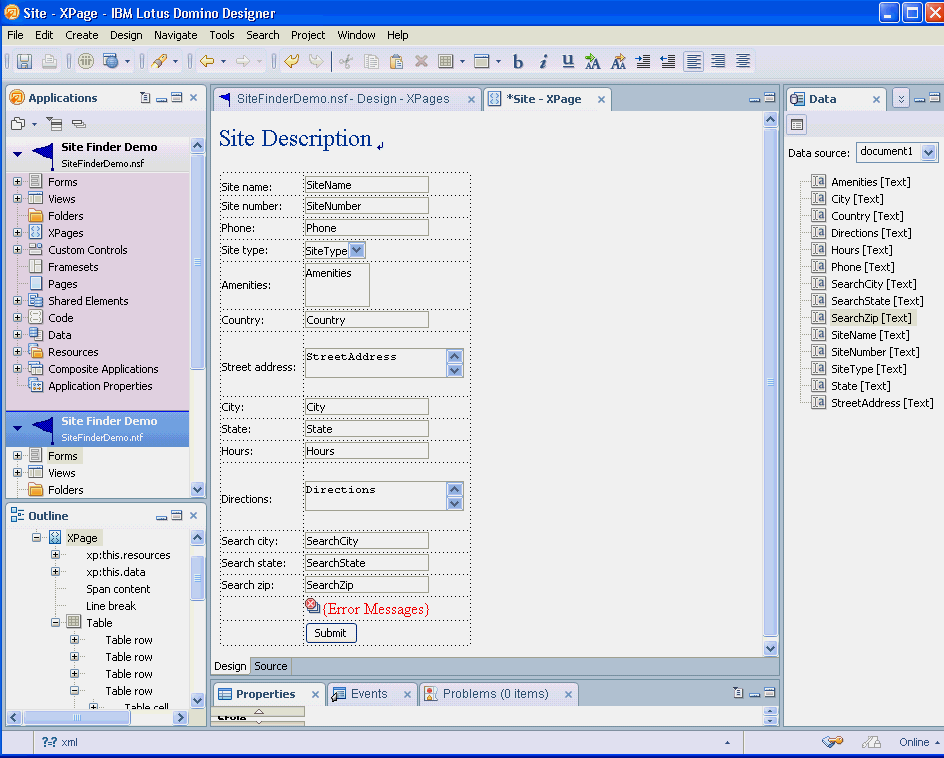The height and width of the screenshot is (758, 944).
Task: Select SearchZip [Text] in Data panel
Action: coord(870,318)
